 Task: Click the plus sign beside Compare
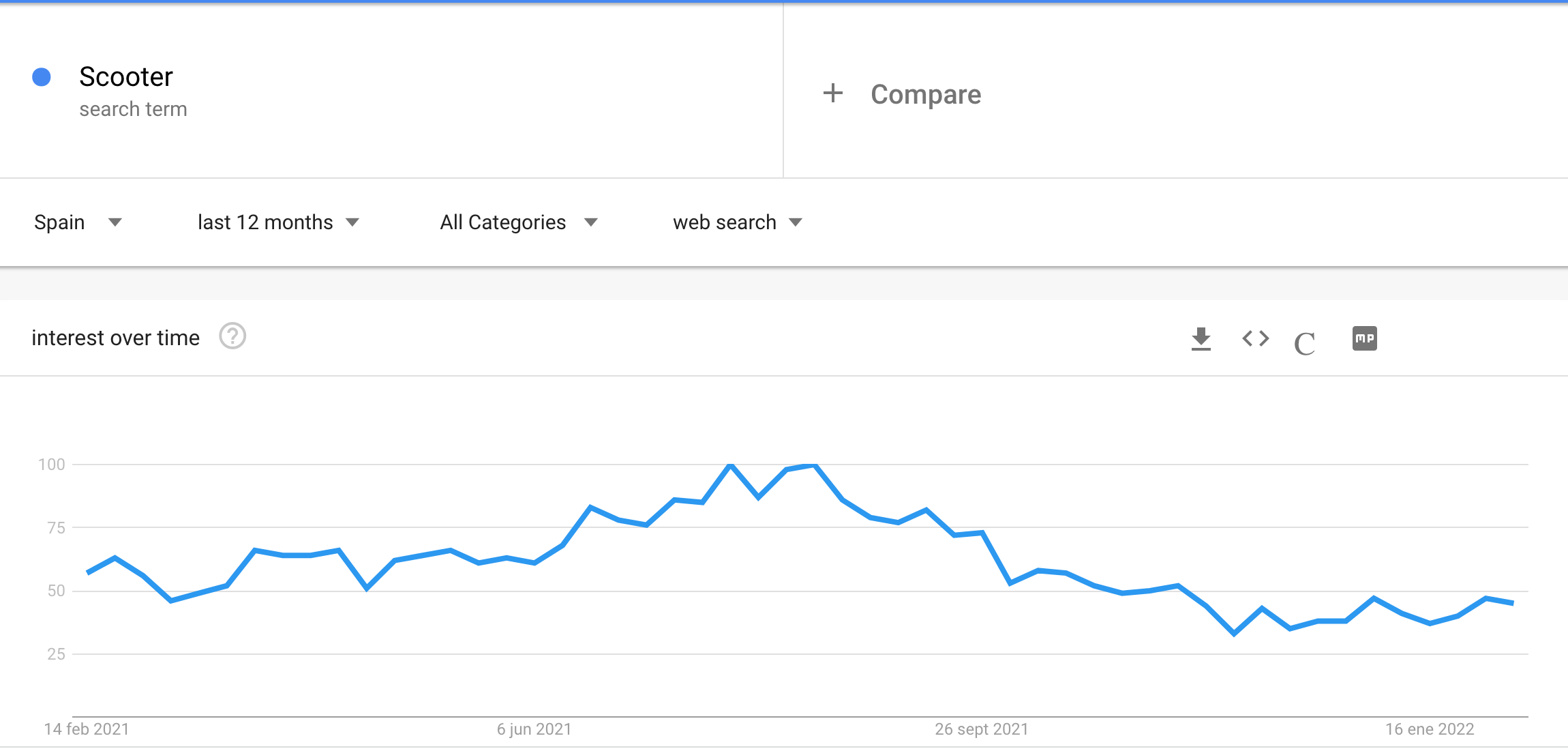(x=834, y=93)
